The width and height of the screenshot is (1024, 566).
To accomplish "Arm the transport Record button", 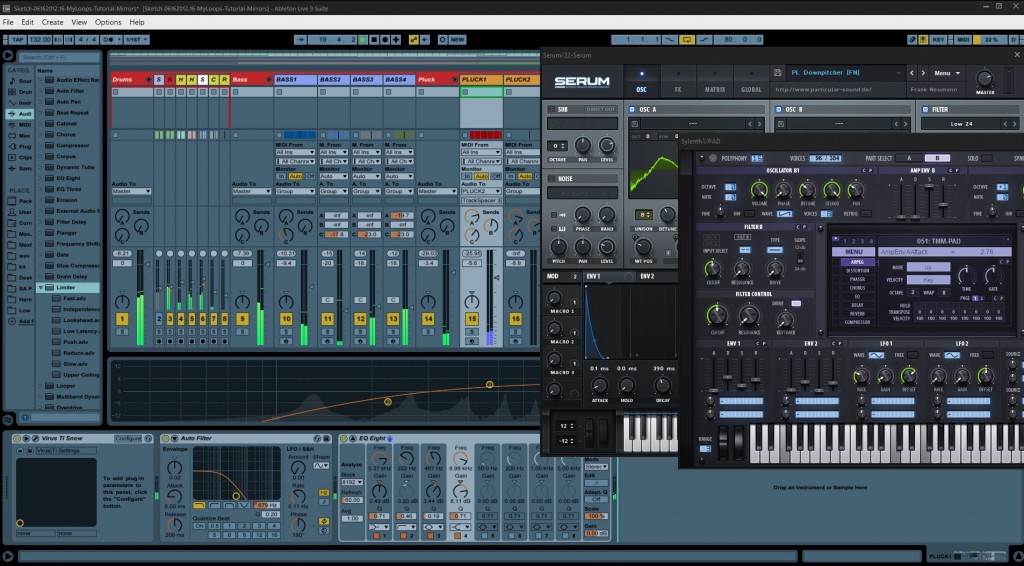I will click(385, 40).
